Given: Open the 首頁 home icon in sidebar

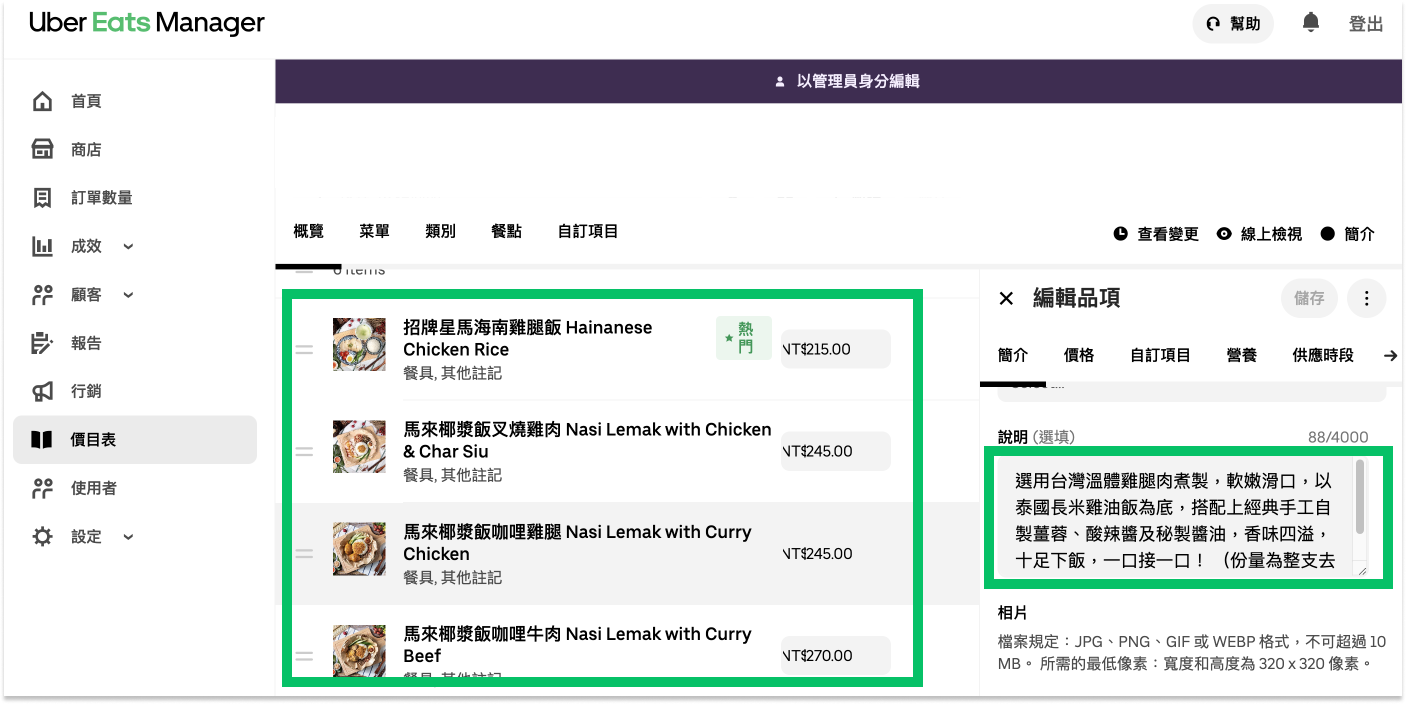Looking at the screenshot, I should [x=42, y=101].
